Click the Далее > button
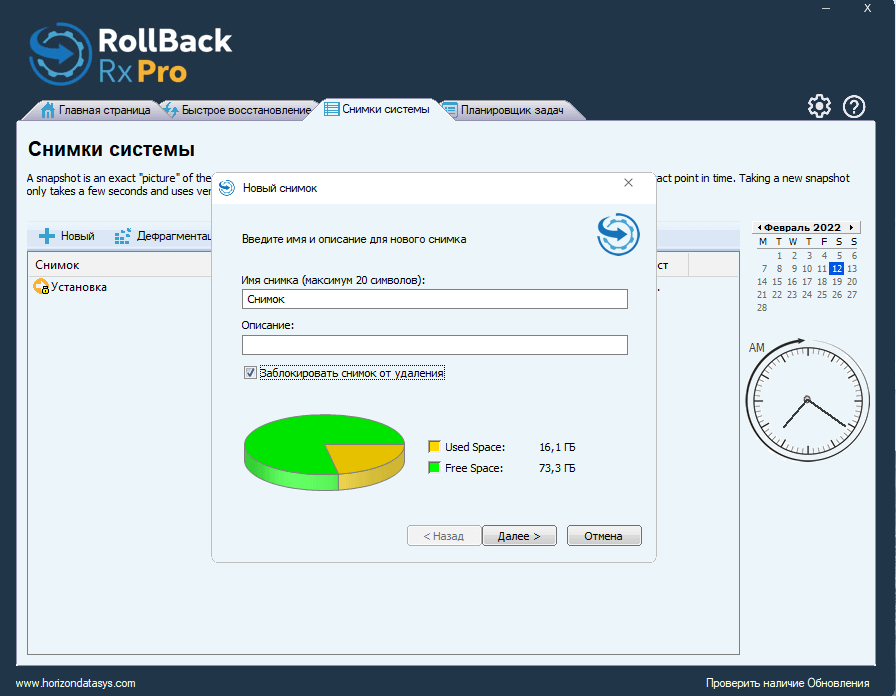This screenshot has height=696, width=896. 519,536
